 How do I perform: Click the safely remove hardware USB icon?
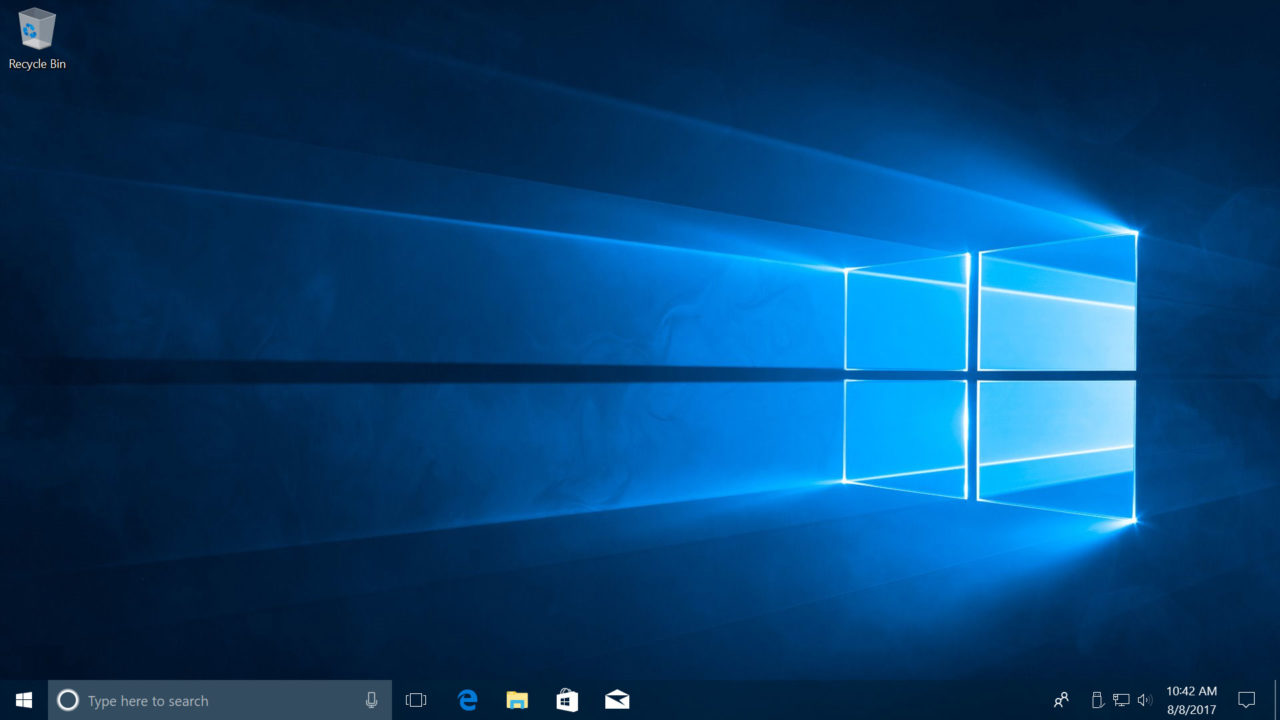(x=1097, y=700)
